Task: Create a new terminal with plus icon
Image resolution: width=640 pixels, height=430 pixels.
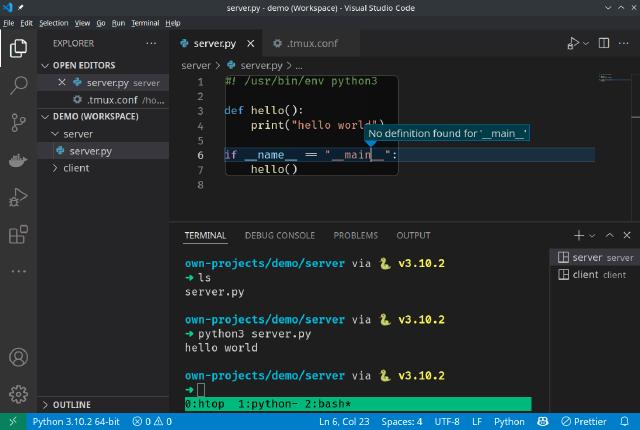Action: pyautogui.click(x=579, y=235)
